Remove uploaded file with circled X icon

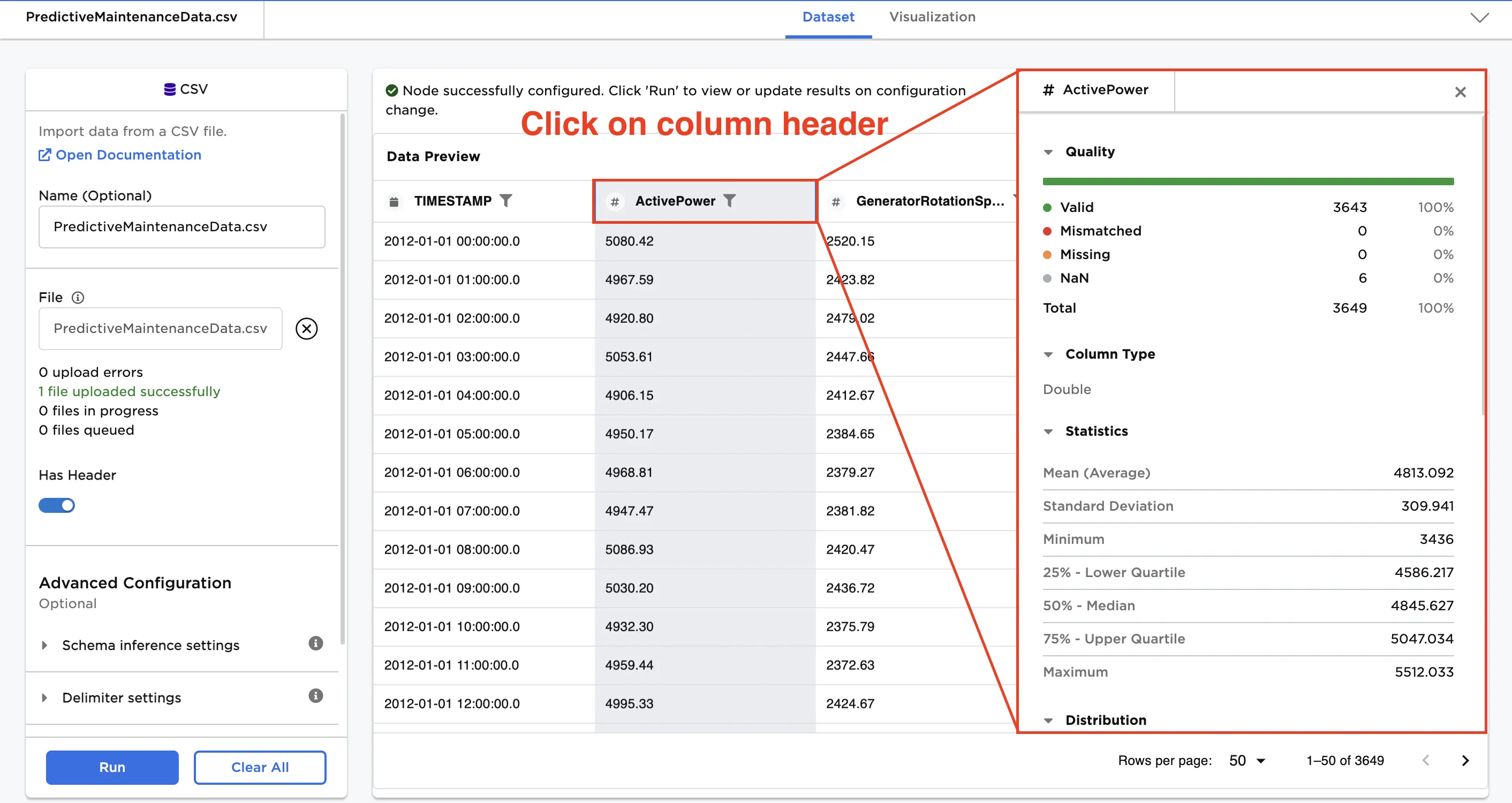[x=306, y=329]
